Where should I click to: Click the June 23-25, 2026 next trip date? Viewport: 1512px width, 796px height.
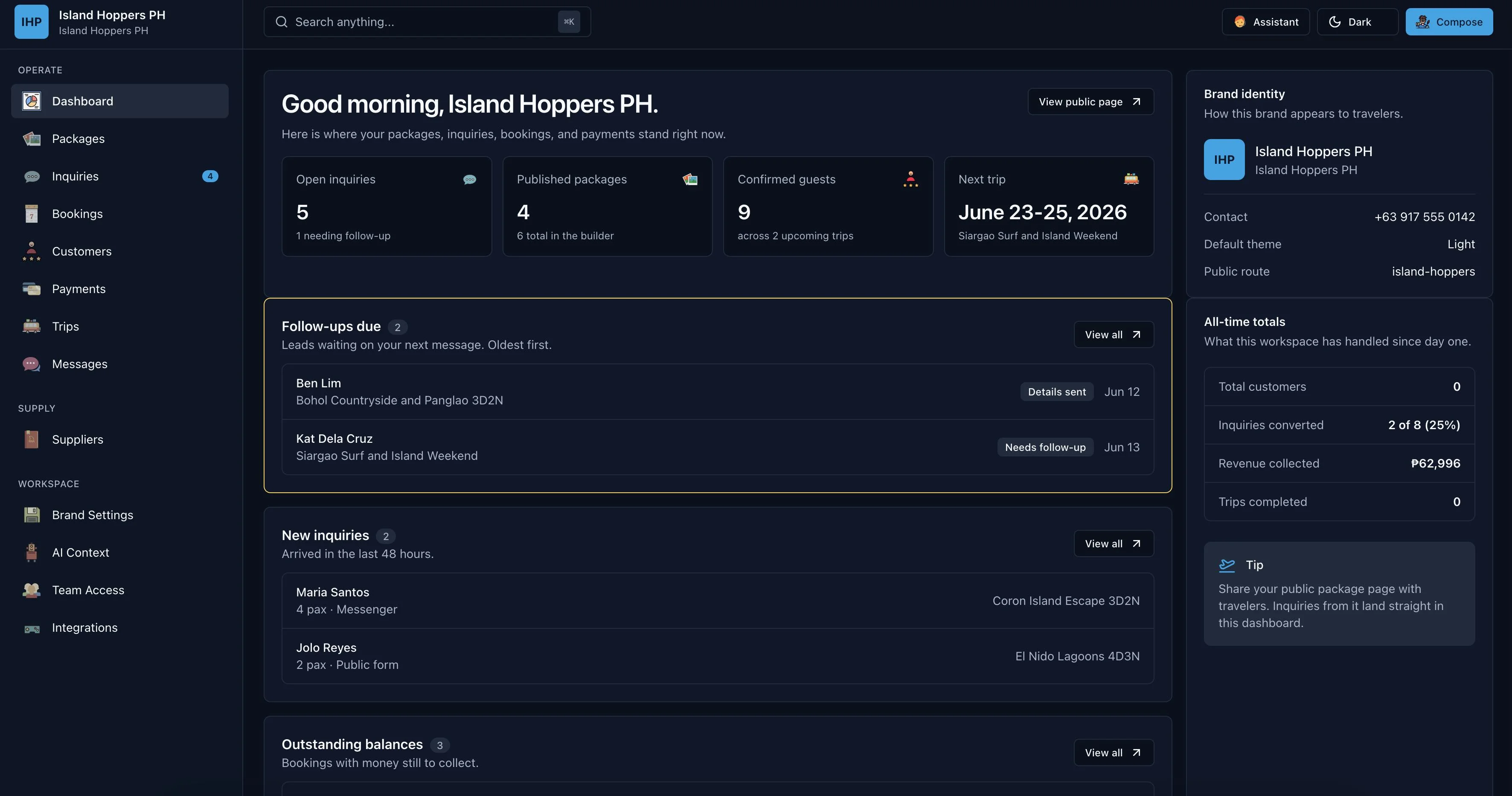(1042, 212)
